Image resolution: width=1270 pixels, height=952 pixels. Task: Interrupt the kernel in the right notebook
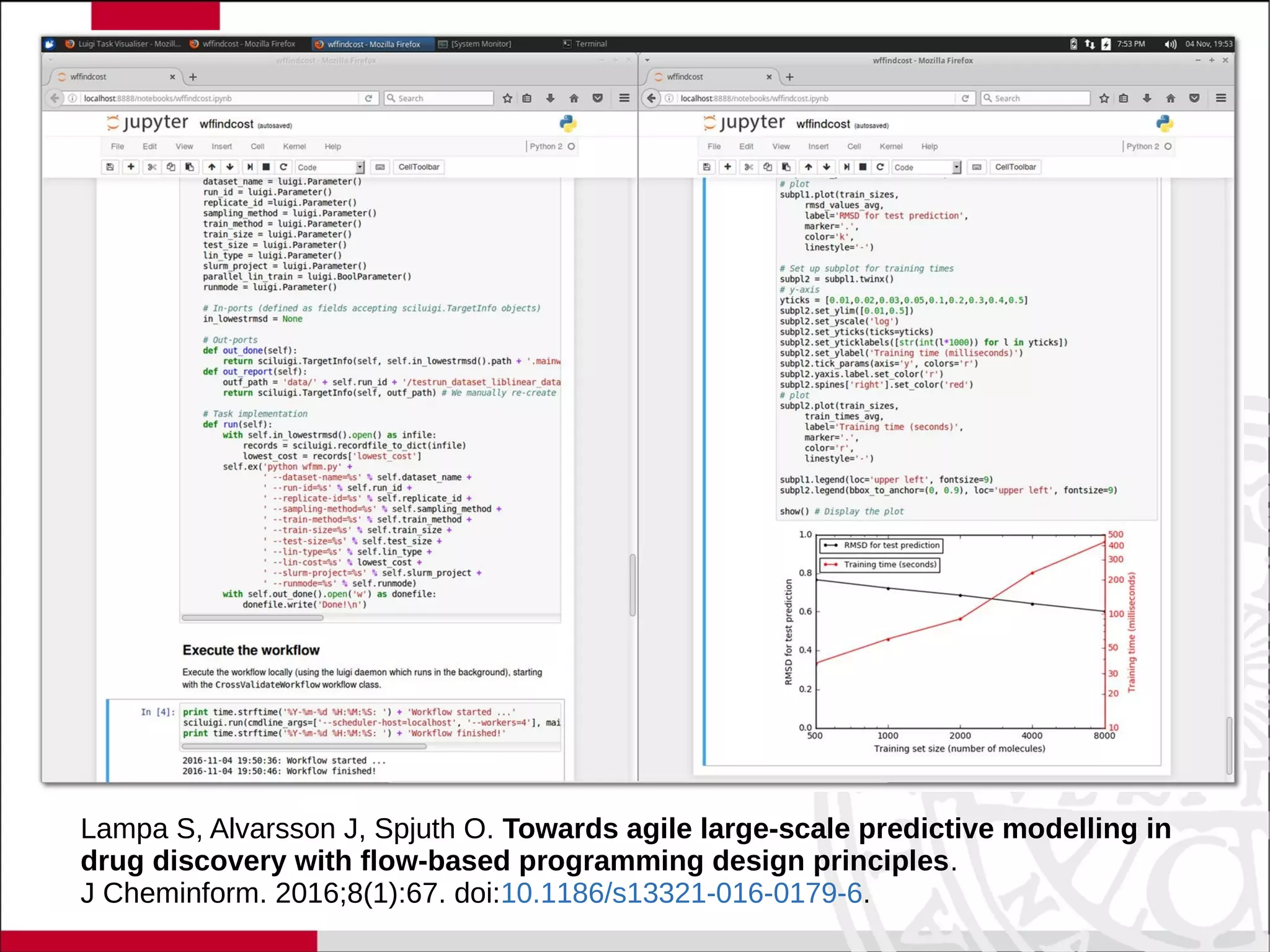(863, 167)
